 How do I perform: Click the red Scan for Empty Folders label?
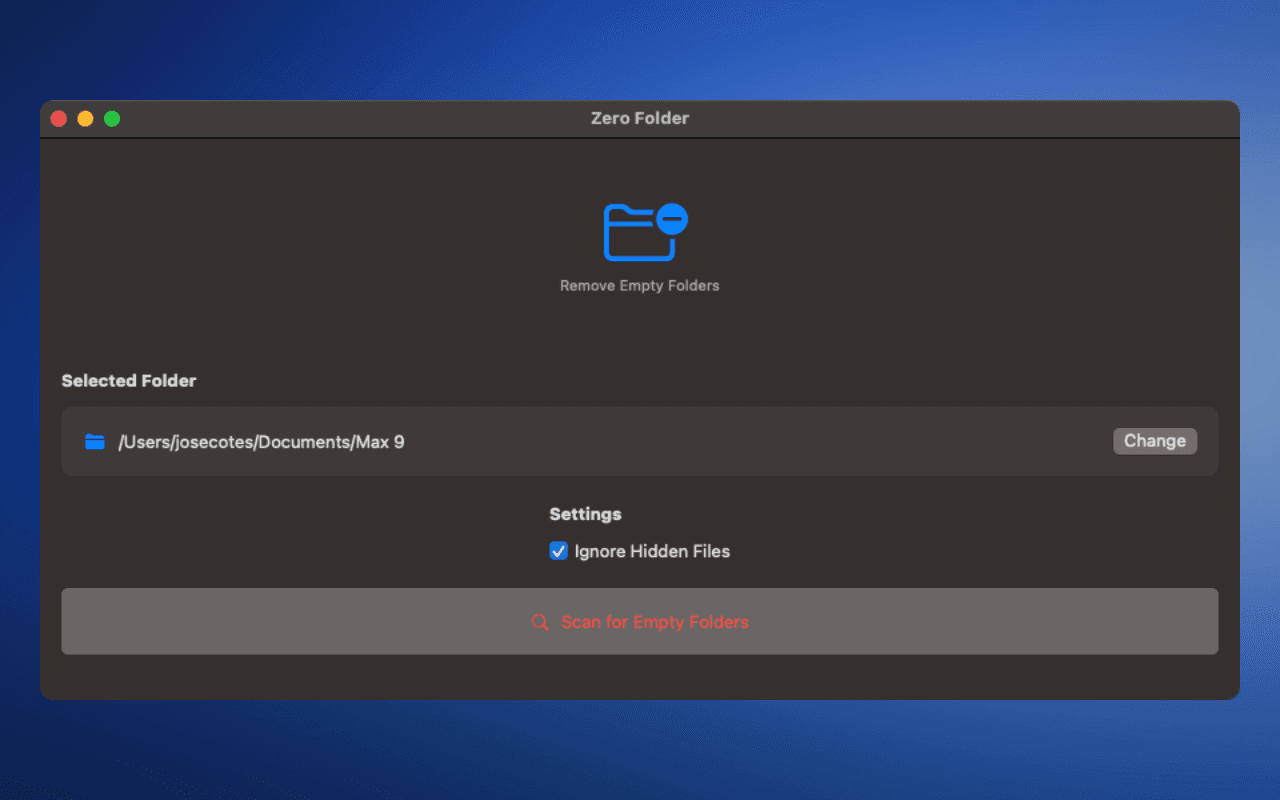point(655,621)
